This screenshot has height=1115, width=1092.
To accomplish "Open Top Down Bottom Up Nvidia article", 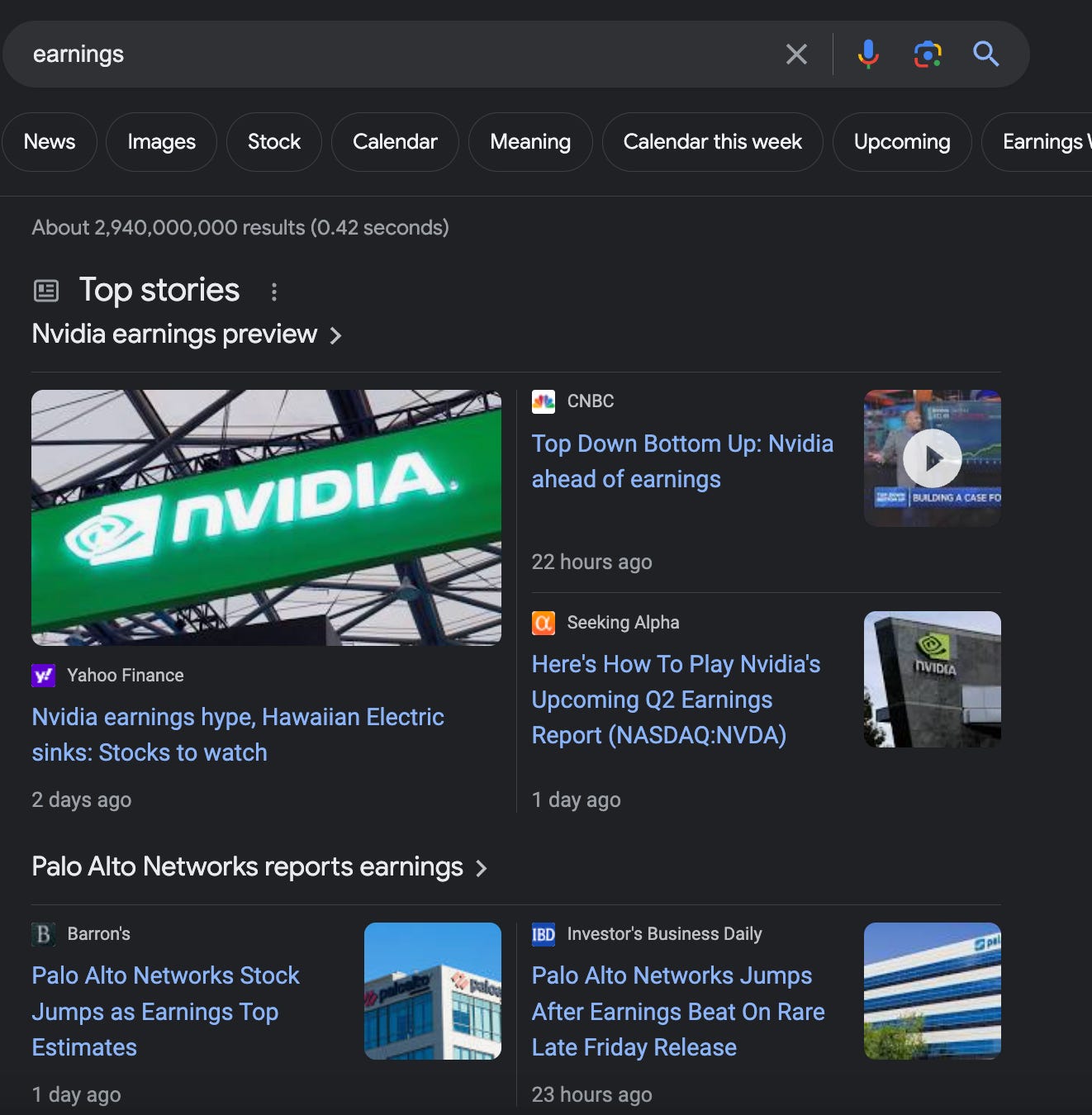I will point(682,461).
